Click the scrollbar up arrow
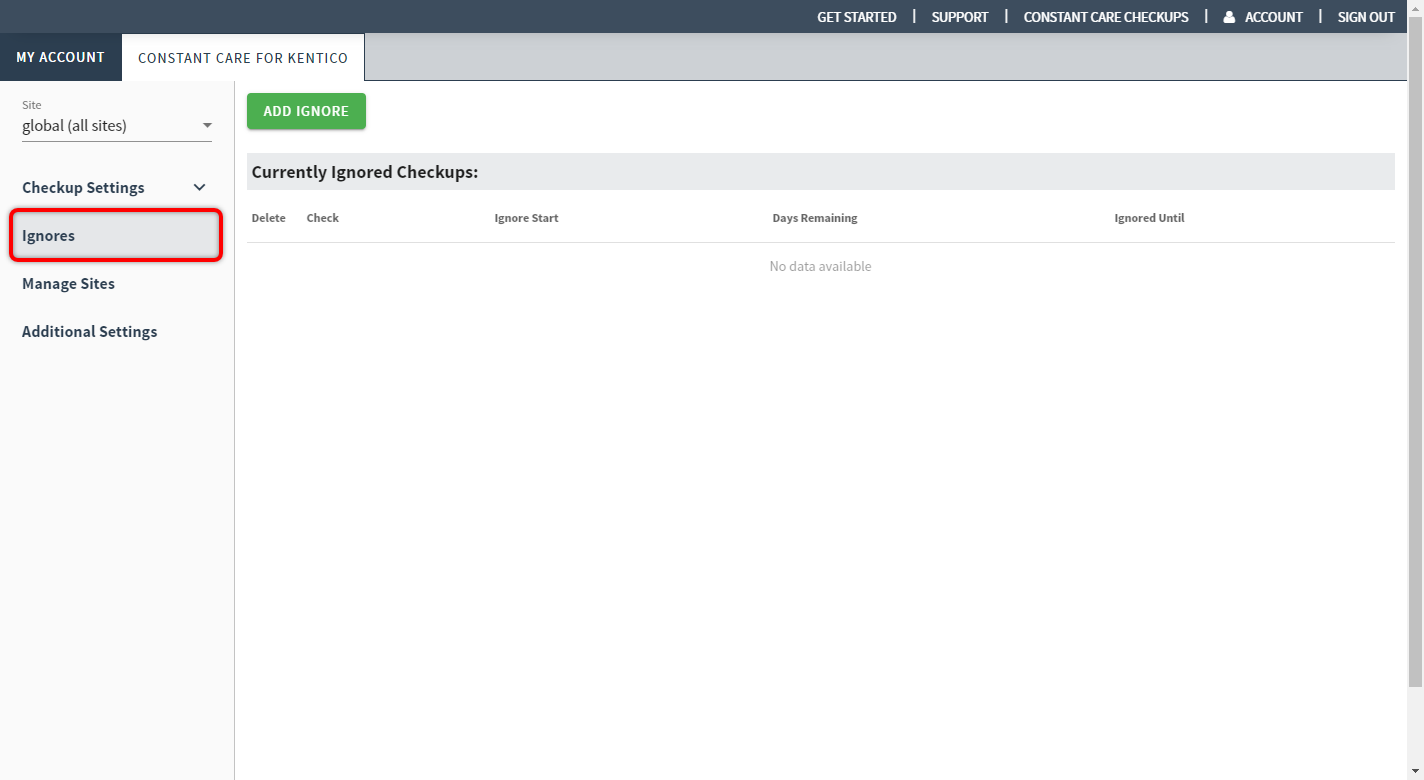The image size is (1424, 780). coord(1415,8)
